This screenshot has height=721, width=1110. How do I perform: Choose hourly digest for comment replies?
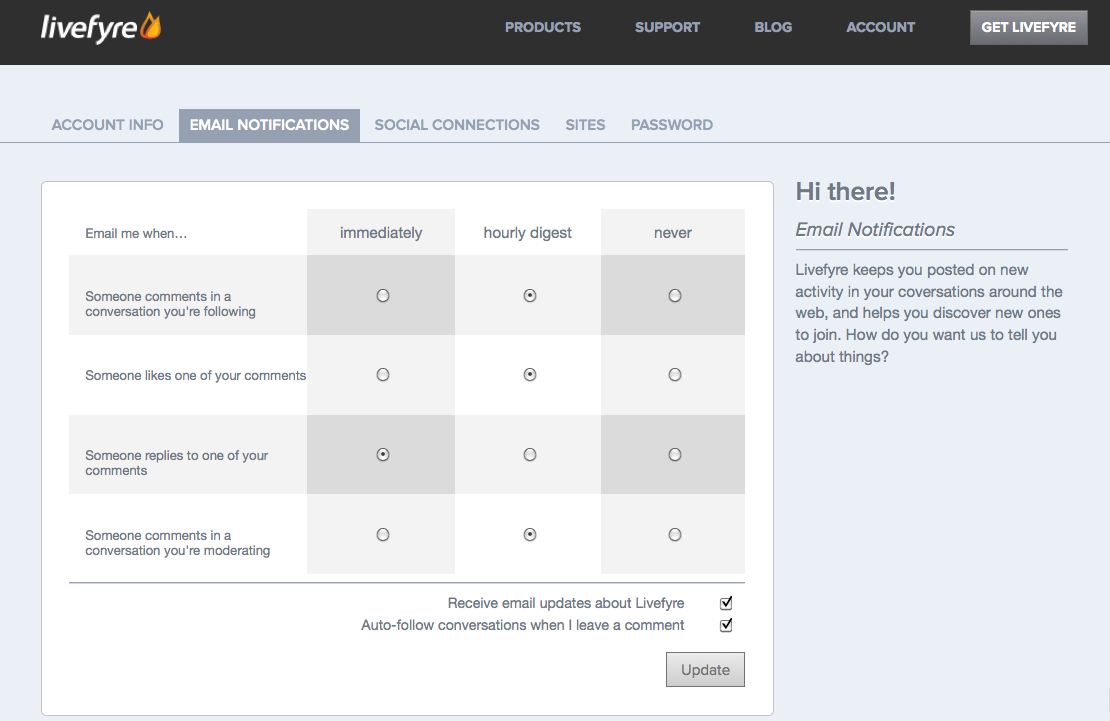pyautogui.click(x=530, y=455)
